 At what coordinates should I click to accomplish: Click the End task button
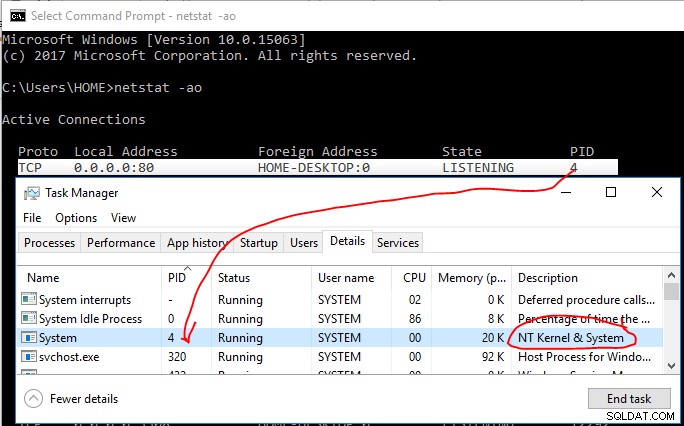[629, 399]
